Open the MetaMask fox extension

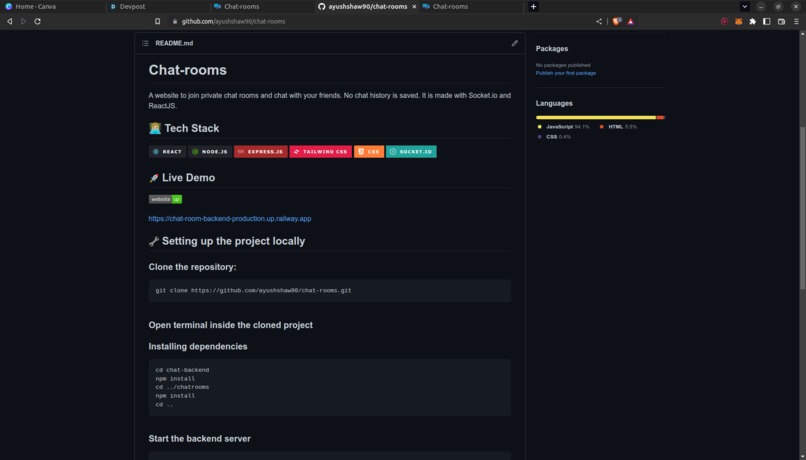[x=739, y=21]
